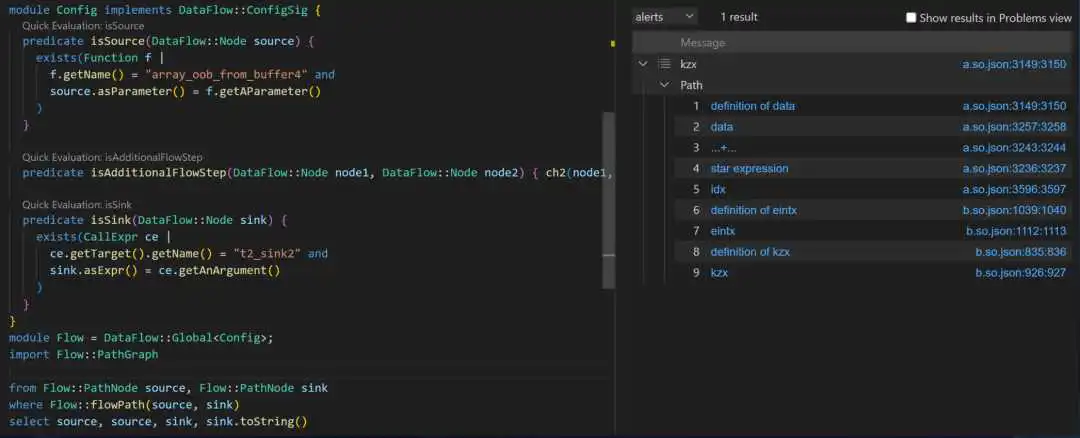The width and height of the screenshot is (1080, 438).
Task: Select path step 9 kzx
Action: pyautogui.click(x=719, y=273)
